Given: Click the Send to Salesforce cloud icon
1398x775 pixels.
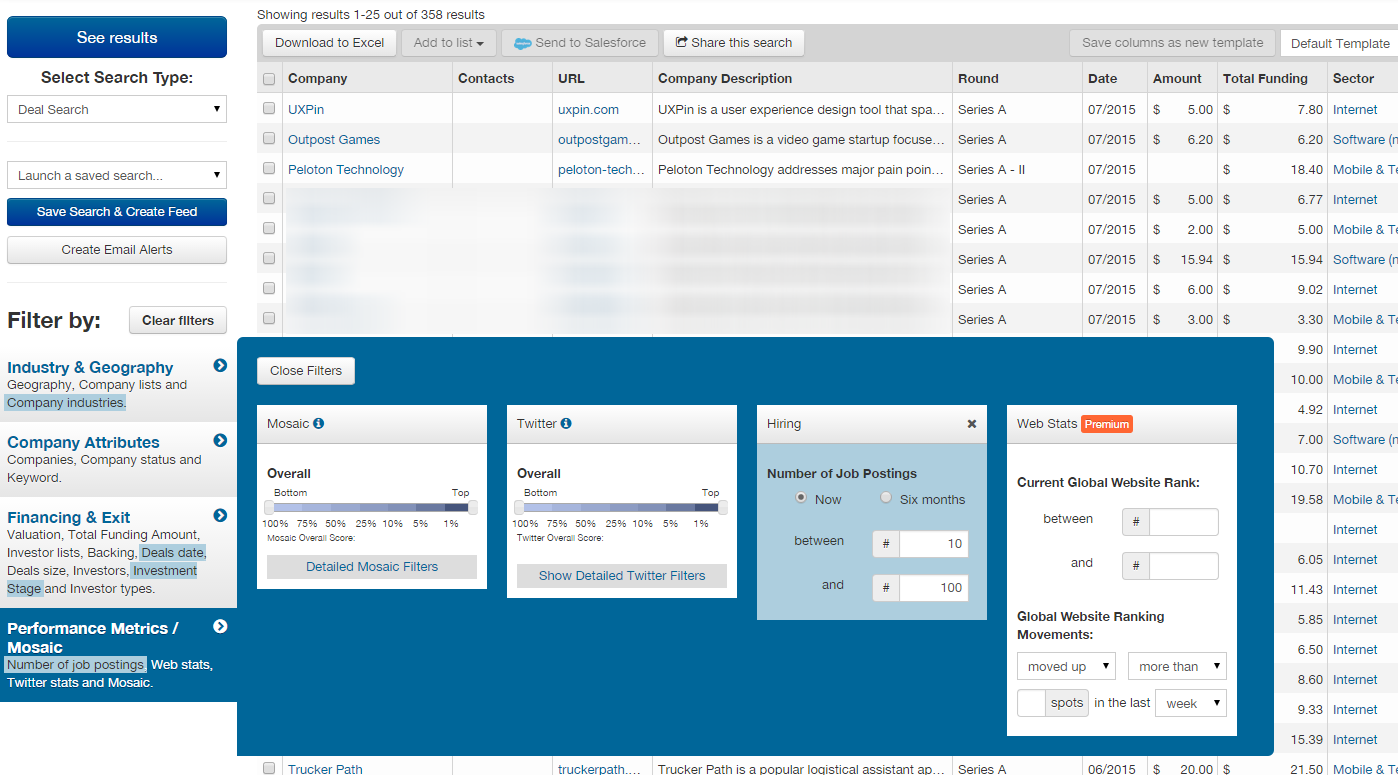Looking at the screenshot, I should 523,43.
